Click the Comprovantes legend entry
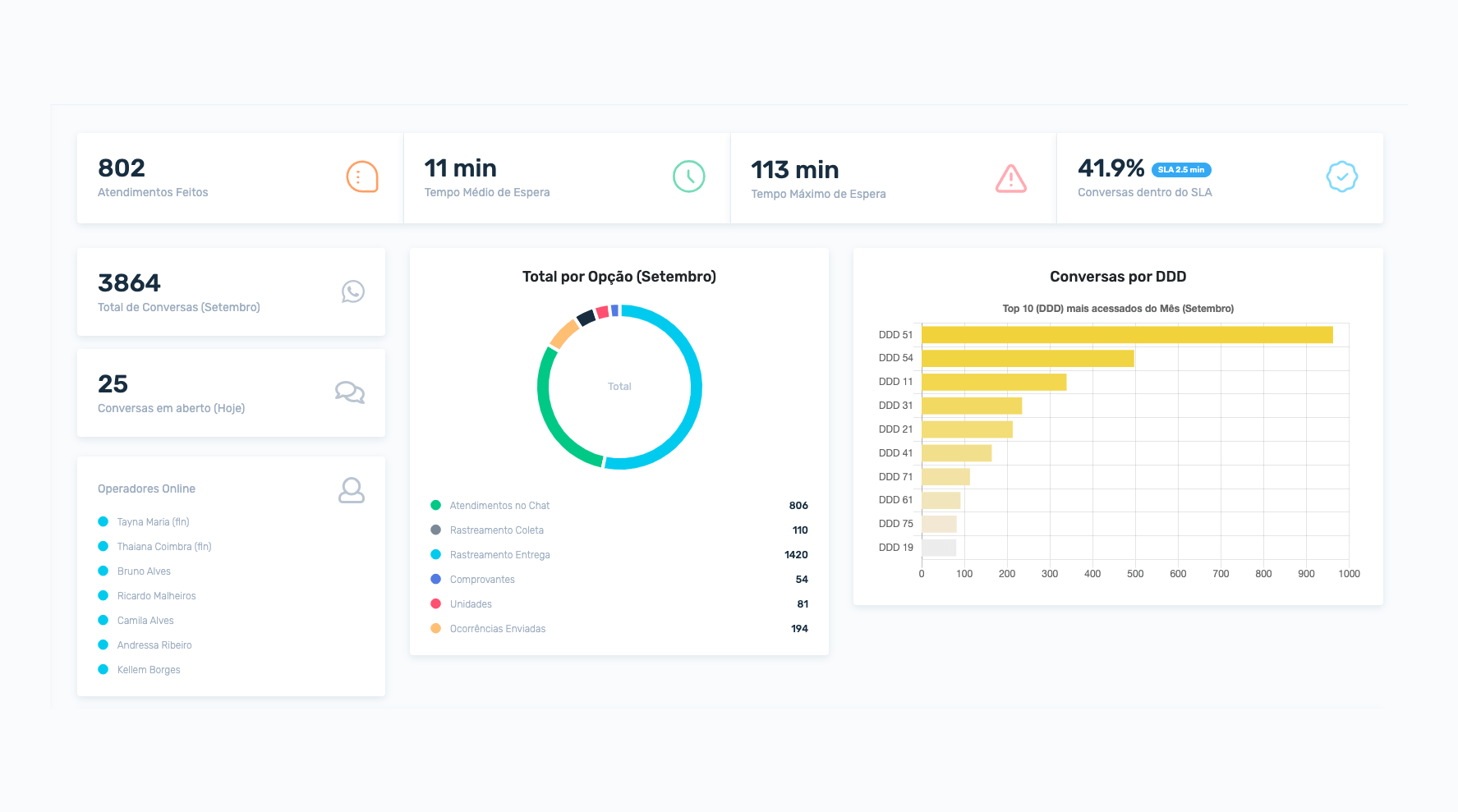 [482, 580]
